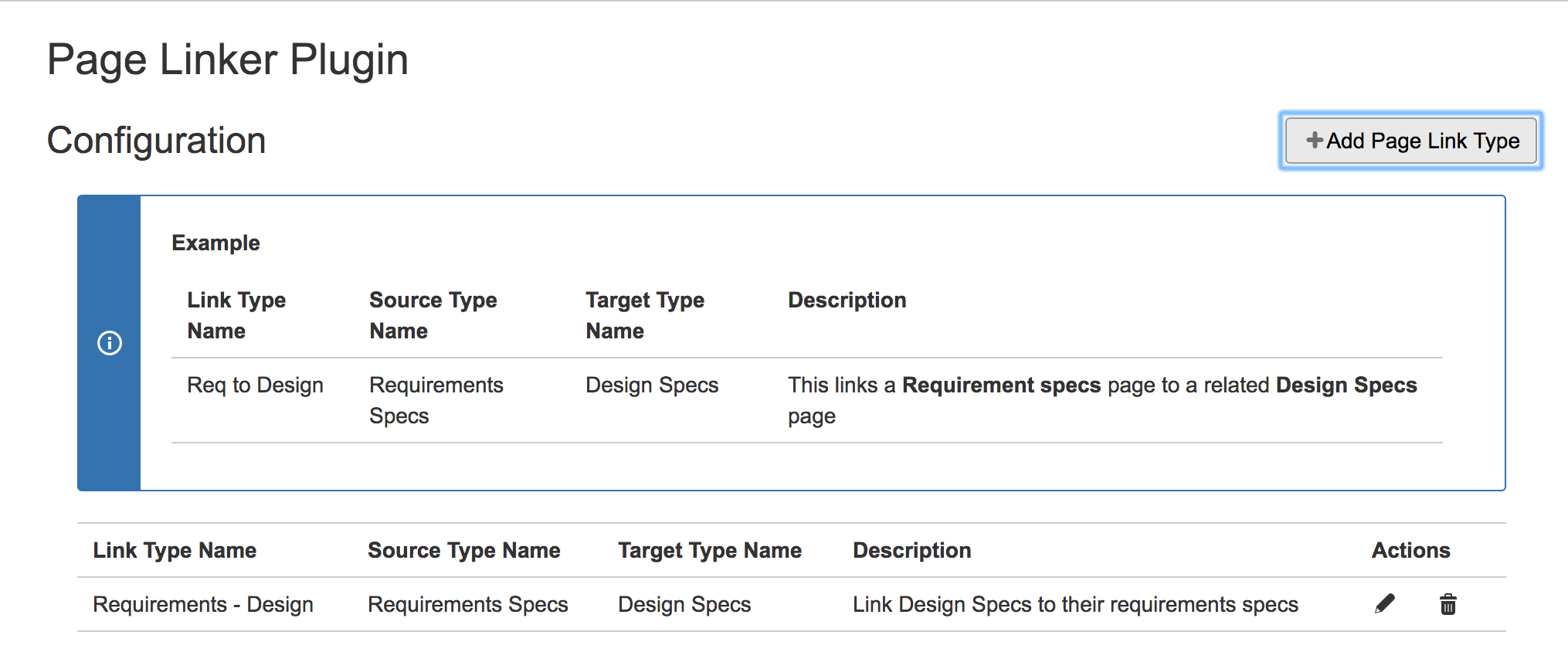Click the Link Type Name header in the bottom table

pyautogui.click(x=175, y=550)
